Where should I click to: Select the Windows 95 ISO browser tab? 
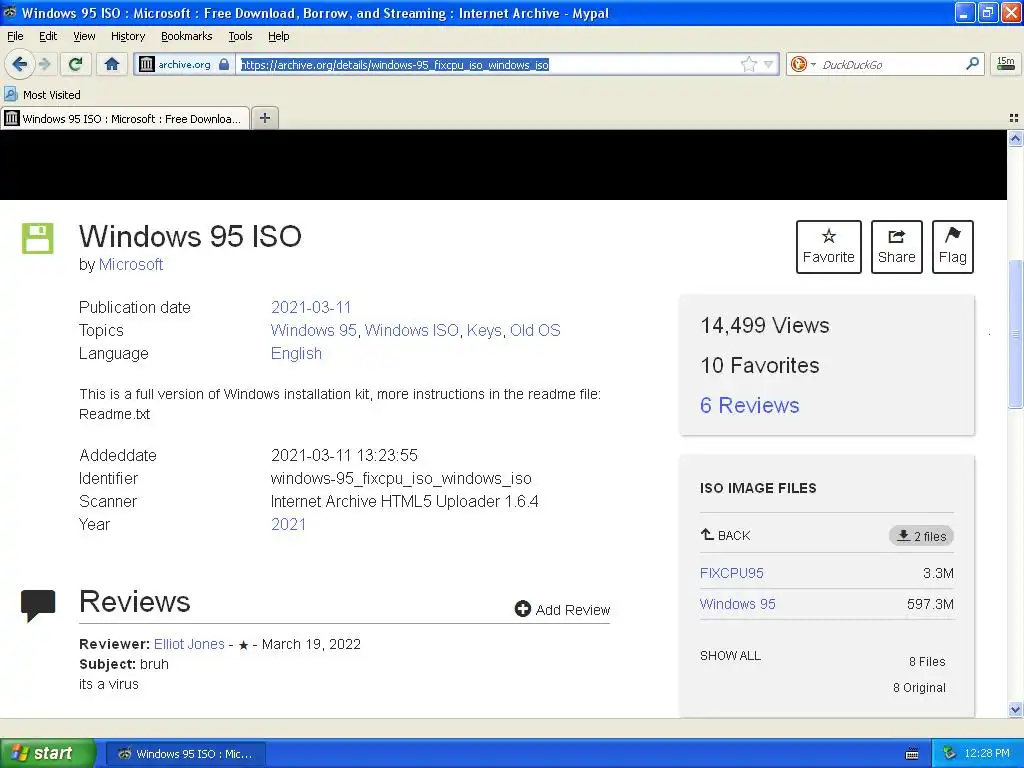(x=125, y=118)
